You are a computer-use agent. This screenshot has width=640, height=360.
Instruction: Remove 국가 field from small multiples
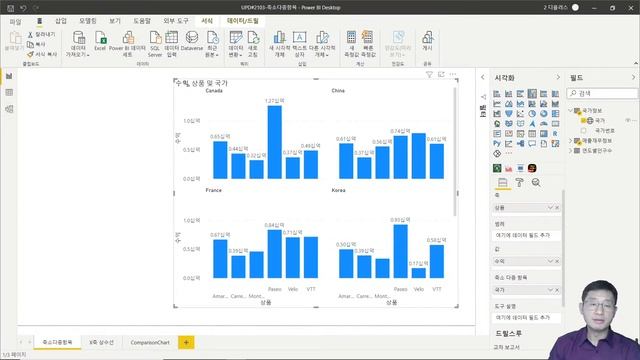pyautogui.click(x=557, y=290)
